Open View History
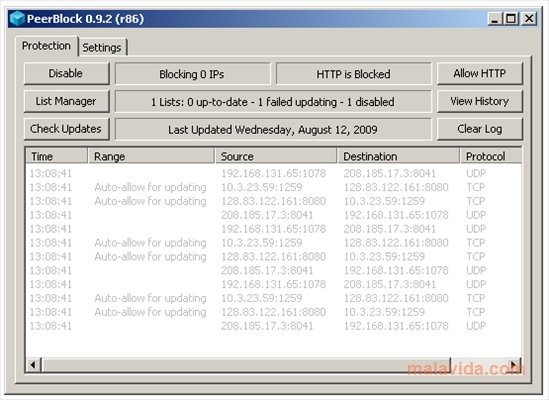This screenshot has height=400, width=549. [x=480, y=101]
